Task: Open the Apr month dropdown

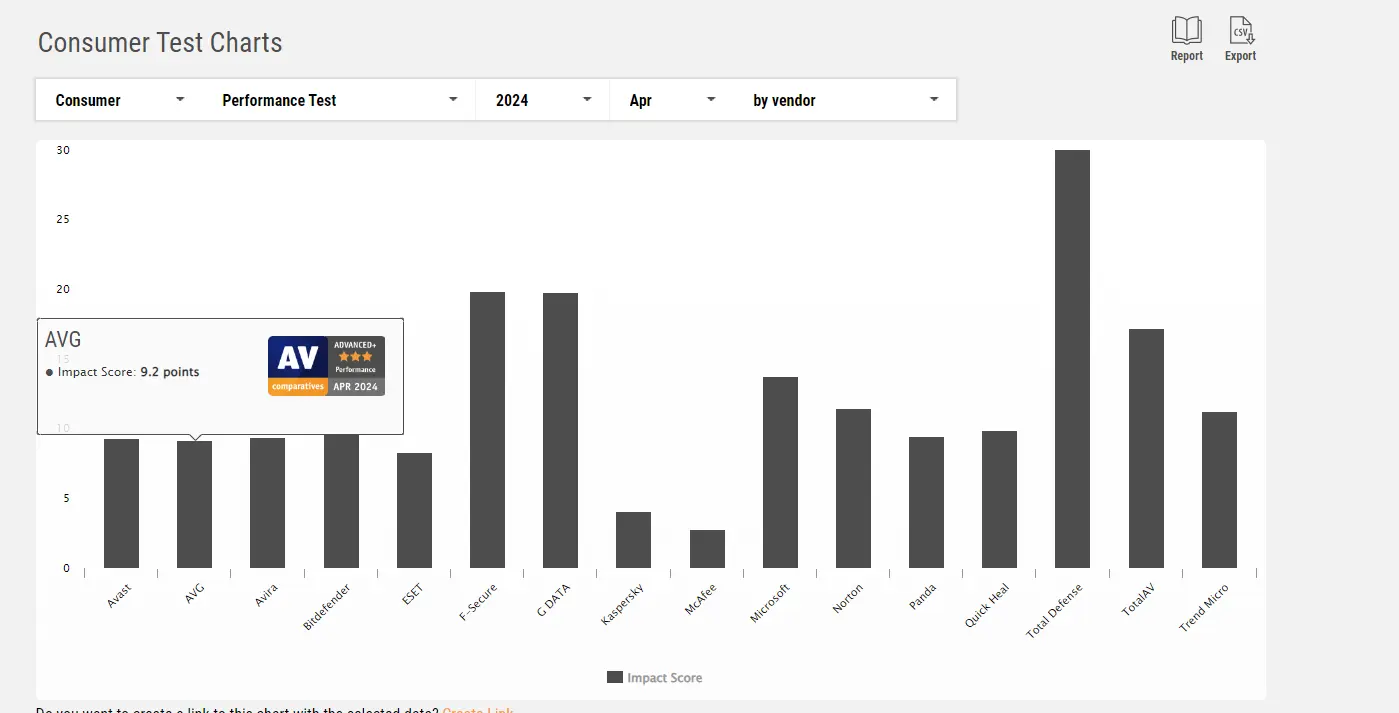Action: [672, 100]
